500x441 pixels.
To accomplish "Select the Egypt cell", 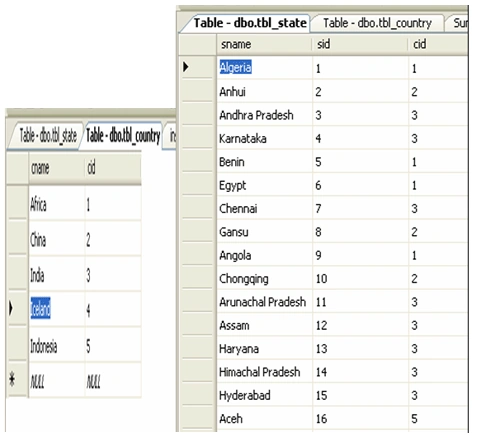I will [264, 185].
